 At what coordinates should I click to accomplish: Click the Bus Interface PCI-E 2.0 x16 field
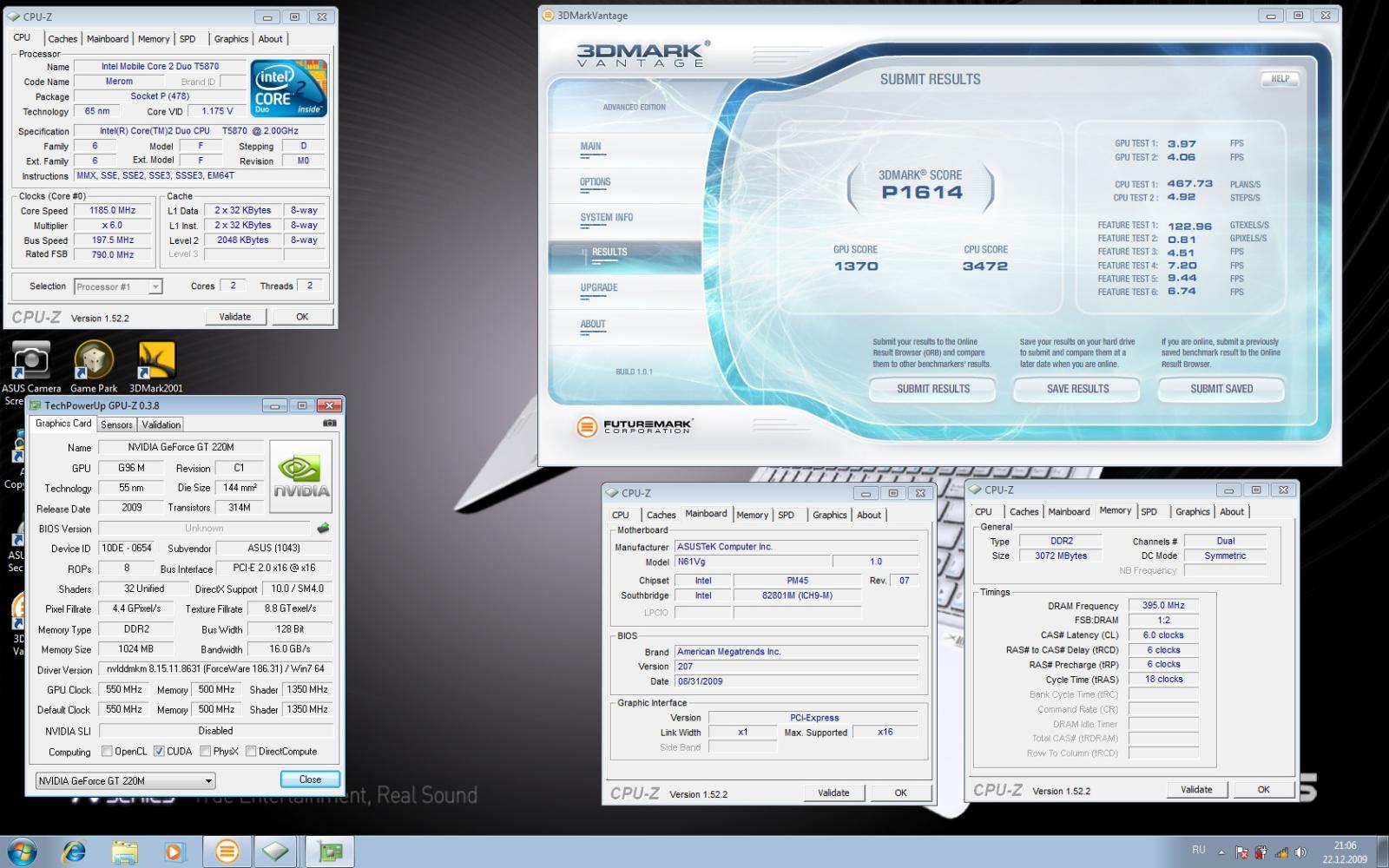click(x=274, y=568)
